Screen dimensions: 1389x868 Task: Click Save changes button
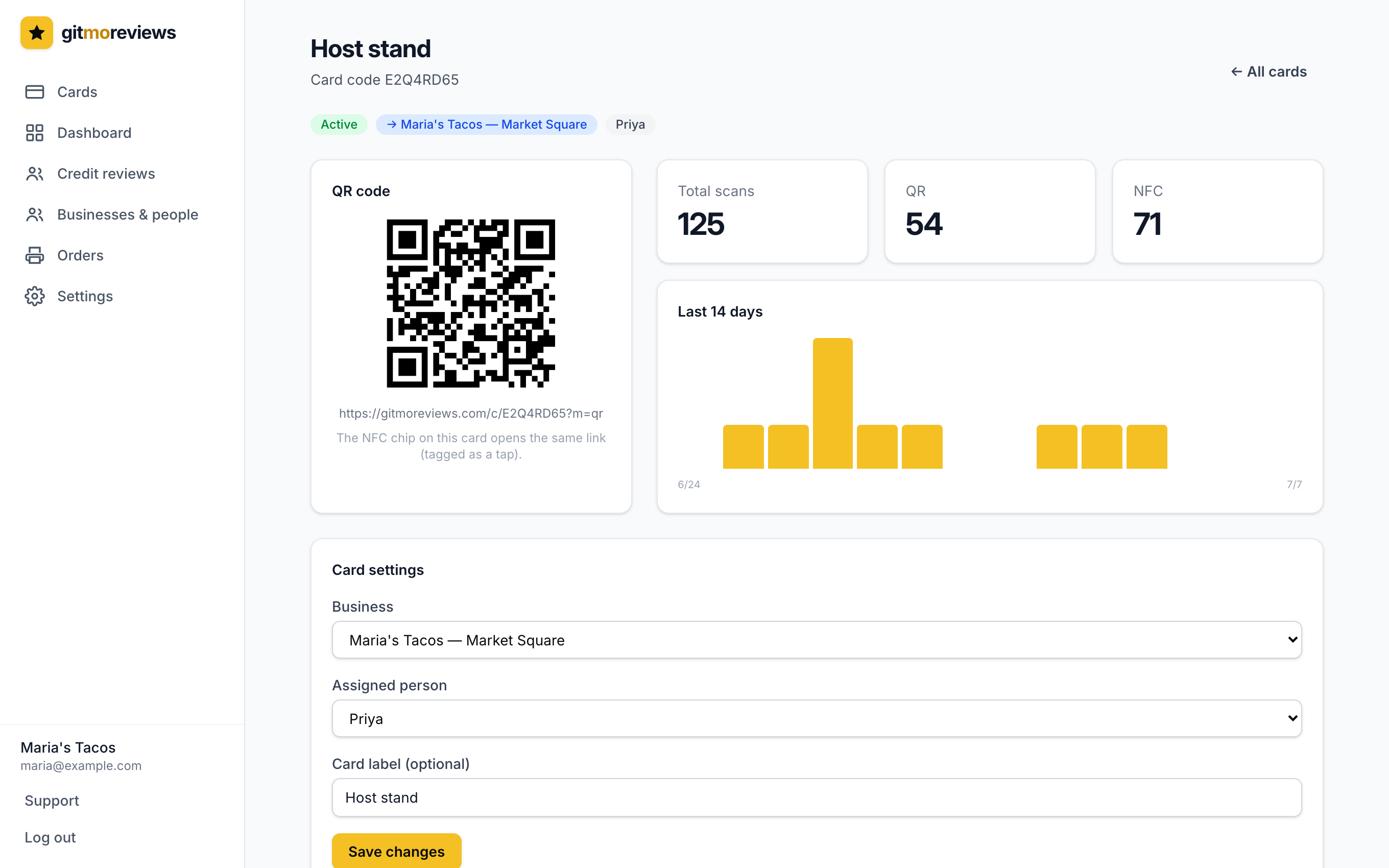click(396, 851)
